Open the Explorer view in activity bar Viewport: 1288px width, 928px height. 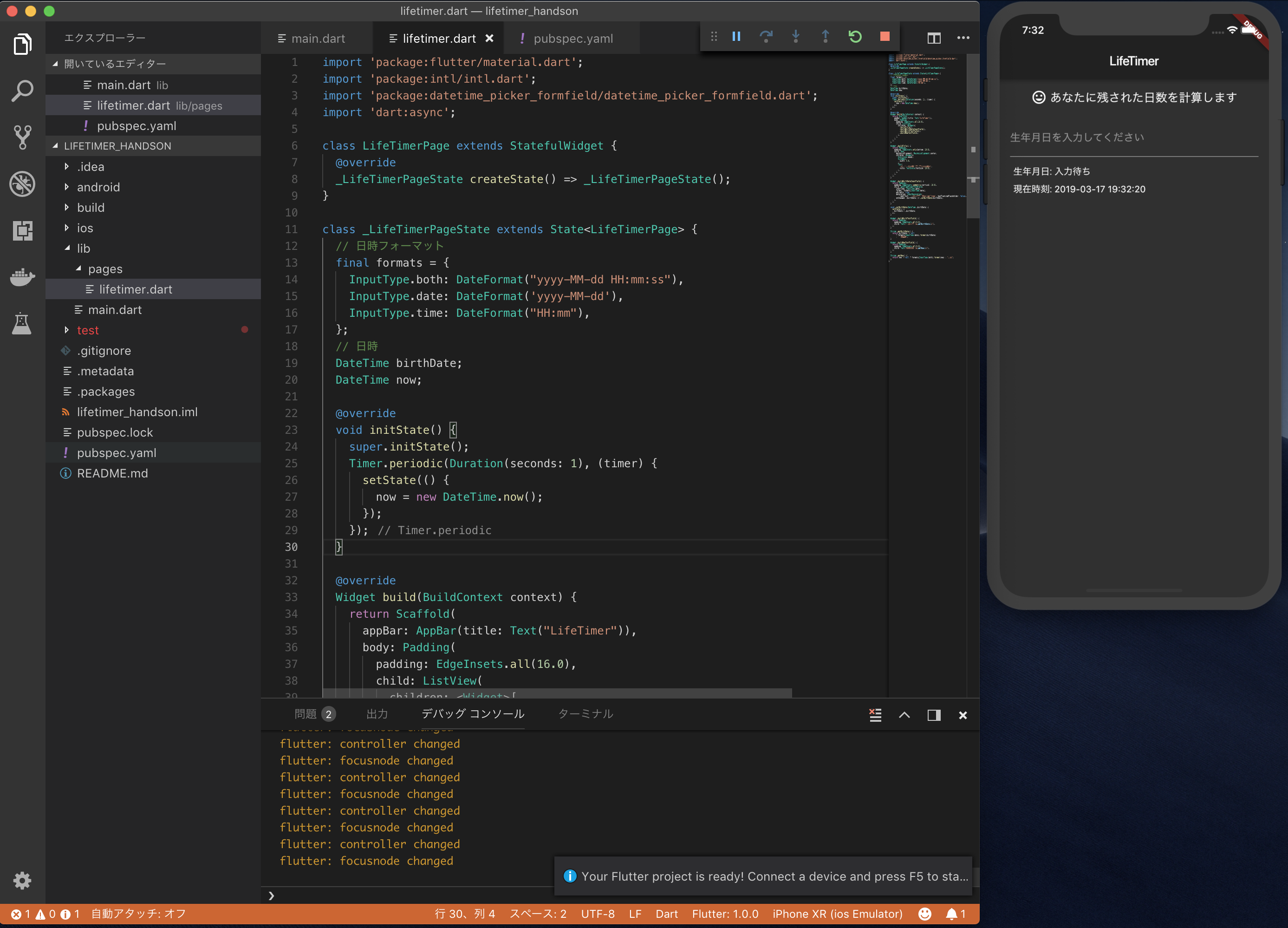22,44
